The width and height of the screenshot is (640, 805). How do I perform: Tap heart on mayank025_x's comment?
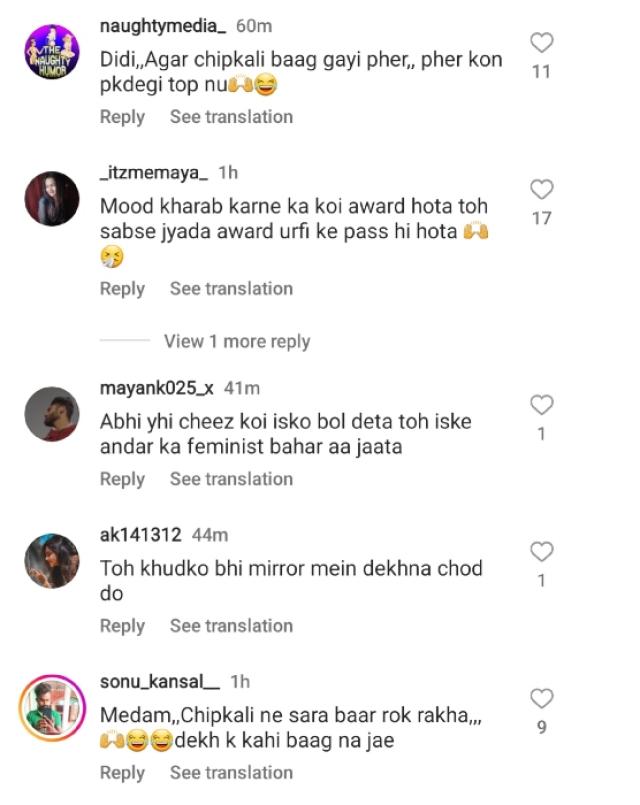tap(541, 405)
